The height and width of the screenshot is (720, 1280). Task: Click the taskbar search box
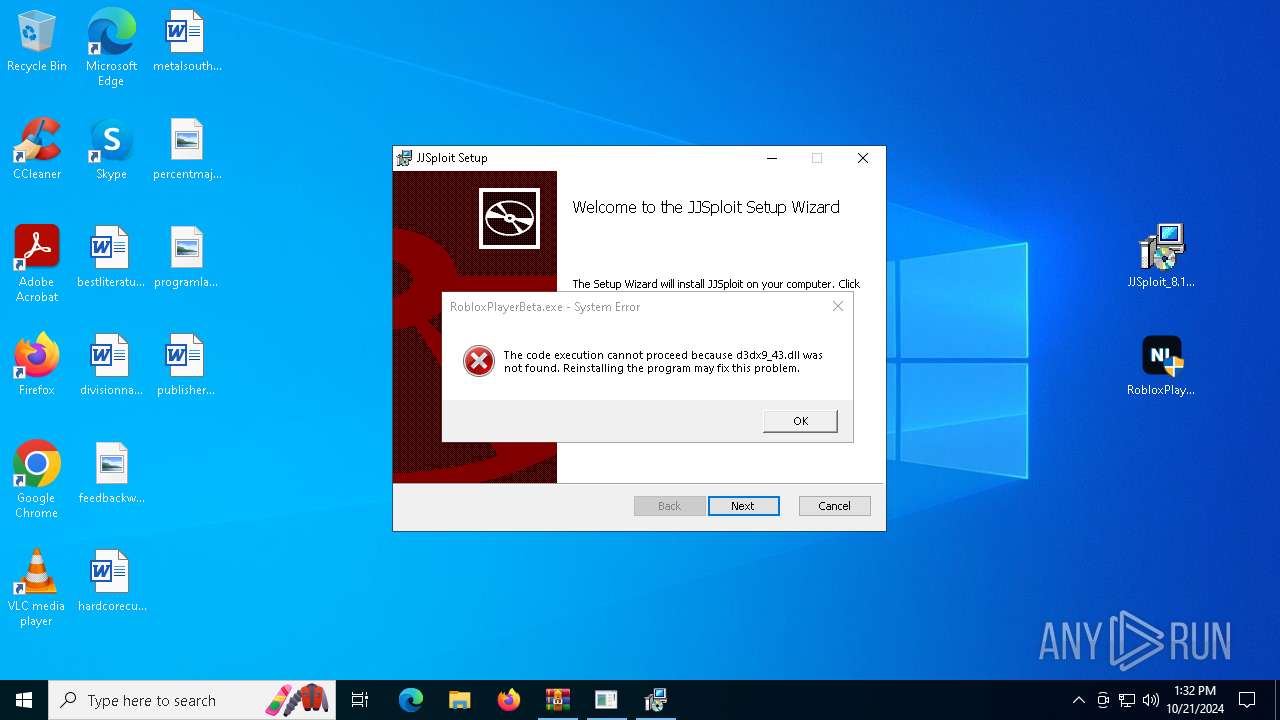click(192, 700)
